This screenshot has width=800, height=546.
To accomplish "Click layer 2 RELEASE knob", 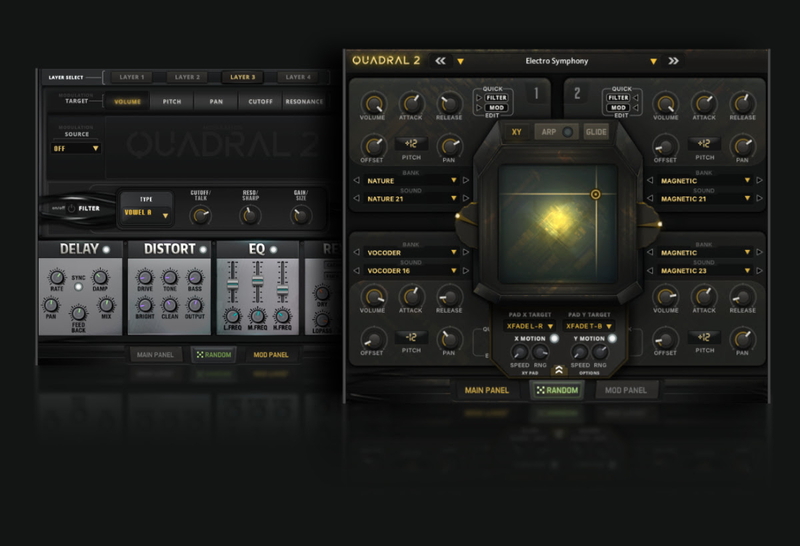I will coord(742,103).
